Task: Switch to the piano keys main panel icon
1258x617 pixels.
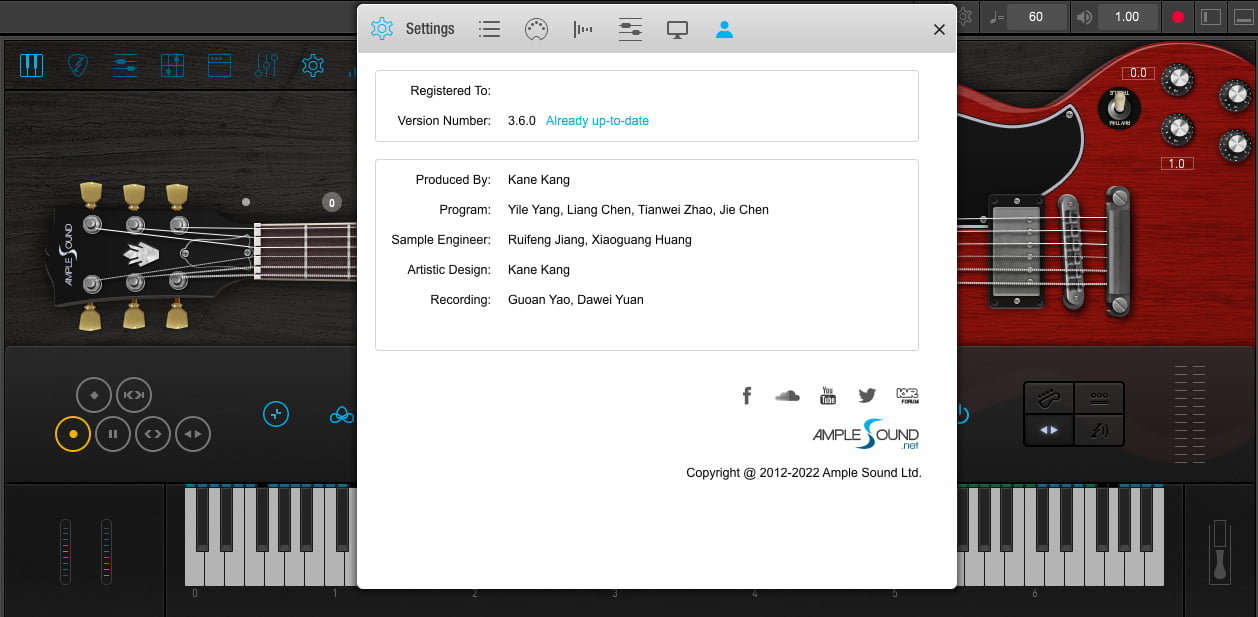Action: pyautogui.click(x=32, y=66)
